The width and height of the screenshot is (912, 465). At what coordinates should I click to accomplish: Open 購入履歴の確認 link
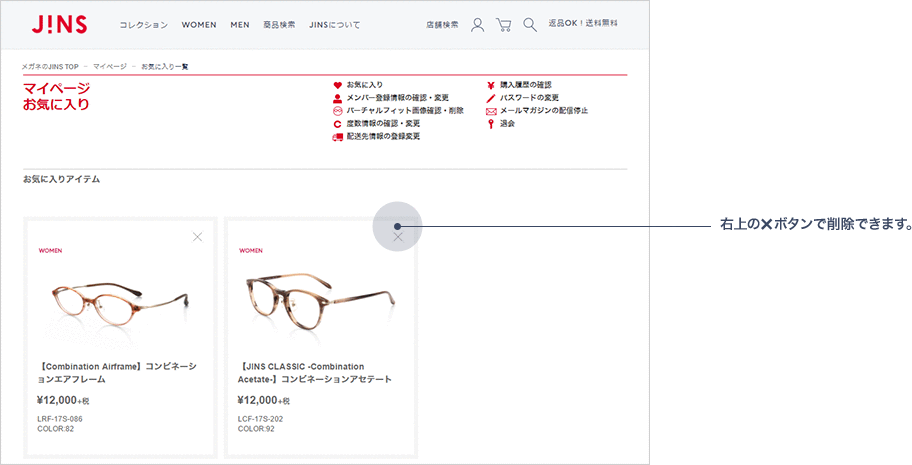[526, 85]
